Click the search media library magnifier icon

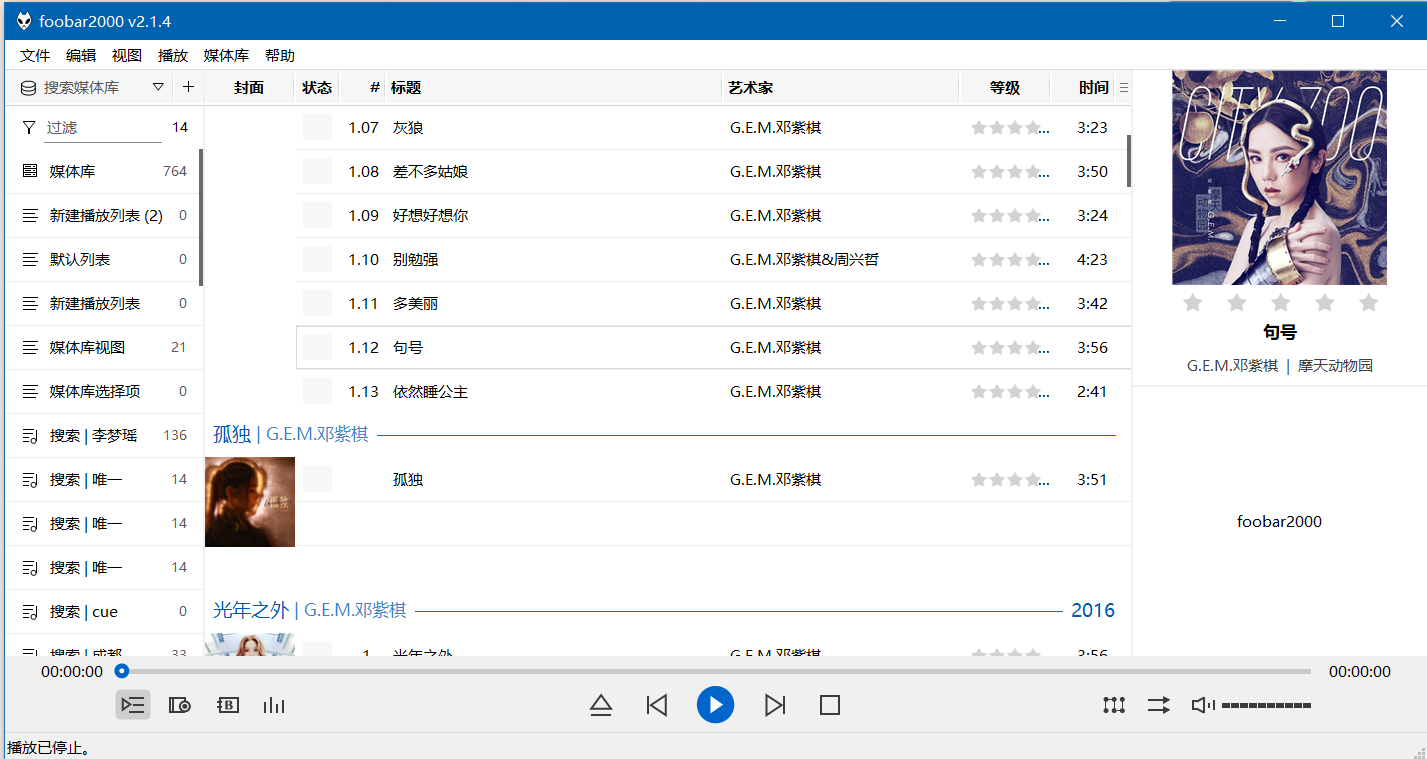coord(29,88)
